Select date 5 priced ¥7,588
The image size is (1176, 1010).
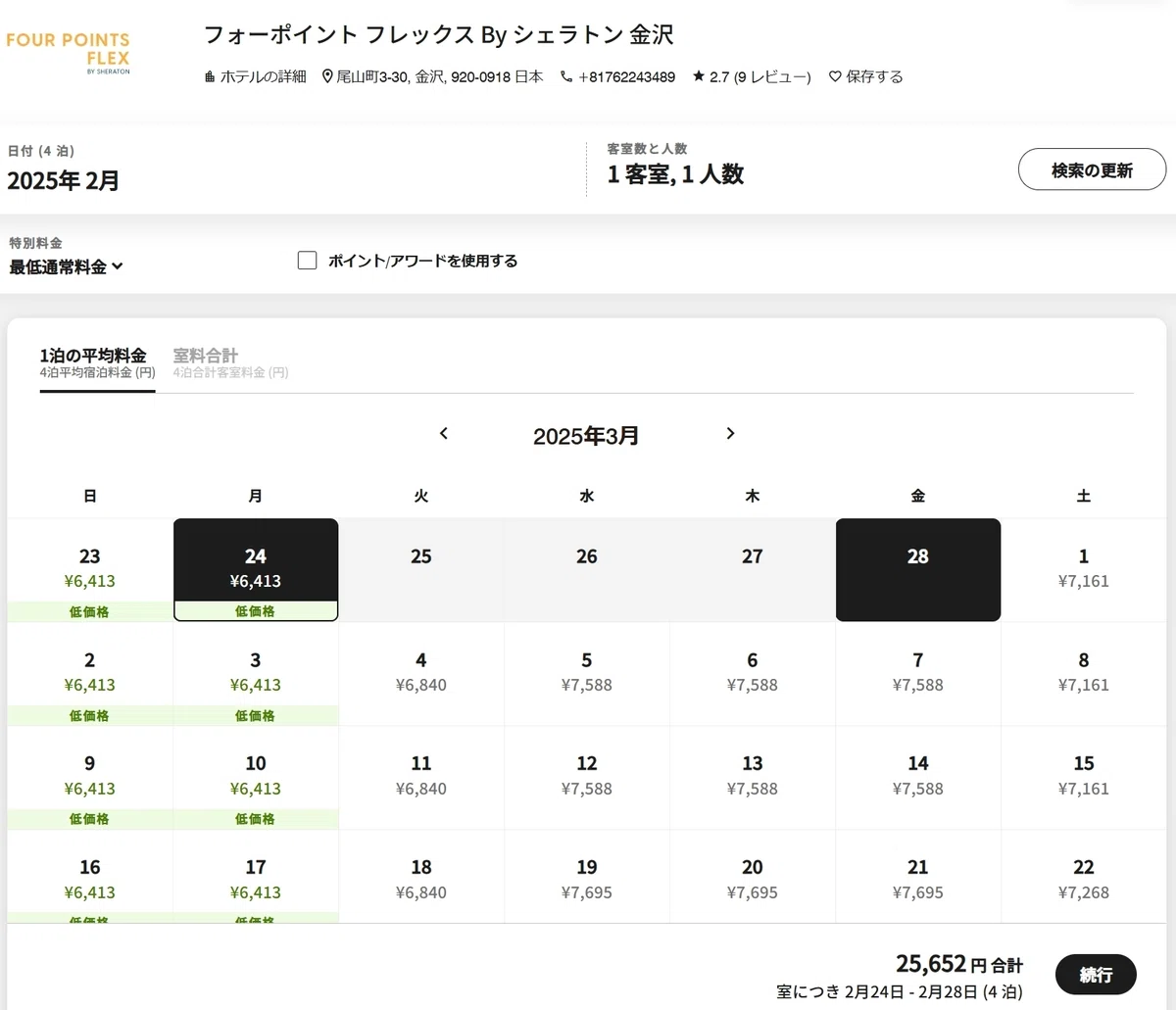pos(587,674)
